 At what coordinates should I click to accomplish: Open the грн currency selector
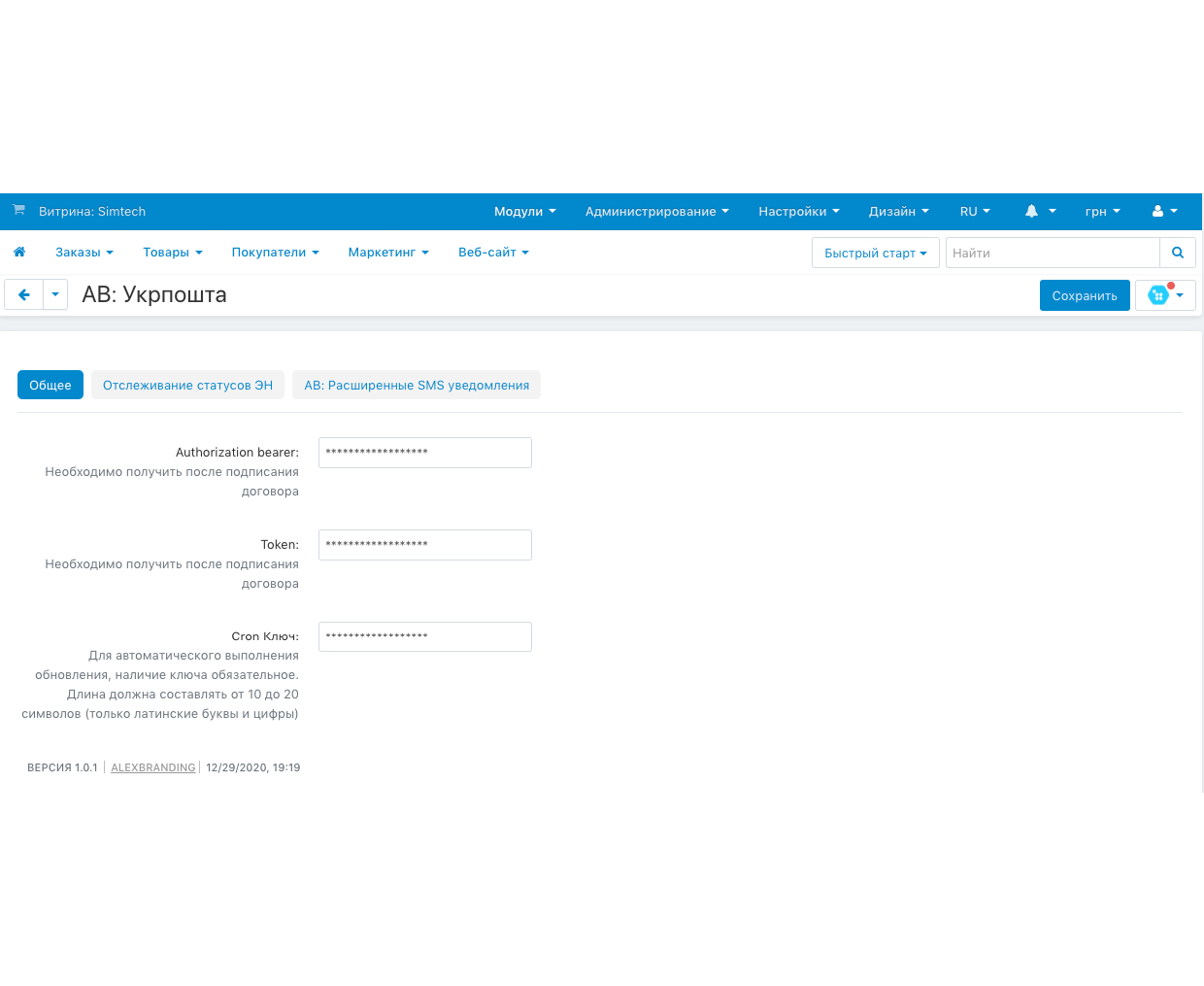pyautogui.click(x=1102, y=212)
